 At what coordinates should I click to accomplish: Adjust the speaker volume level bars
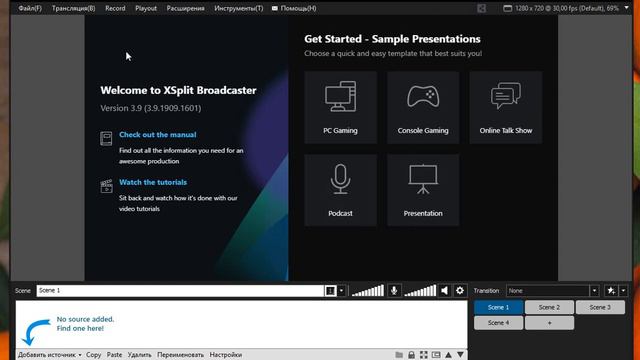coord(420,291)
